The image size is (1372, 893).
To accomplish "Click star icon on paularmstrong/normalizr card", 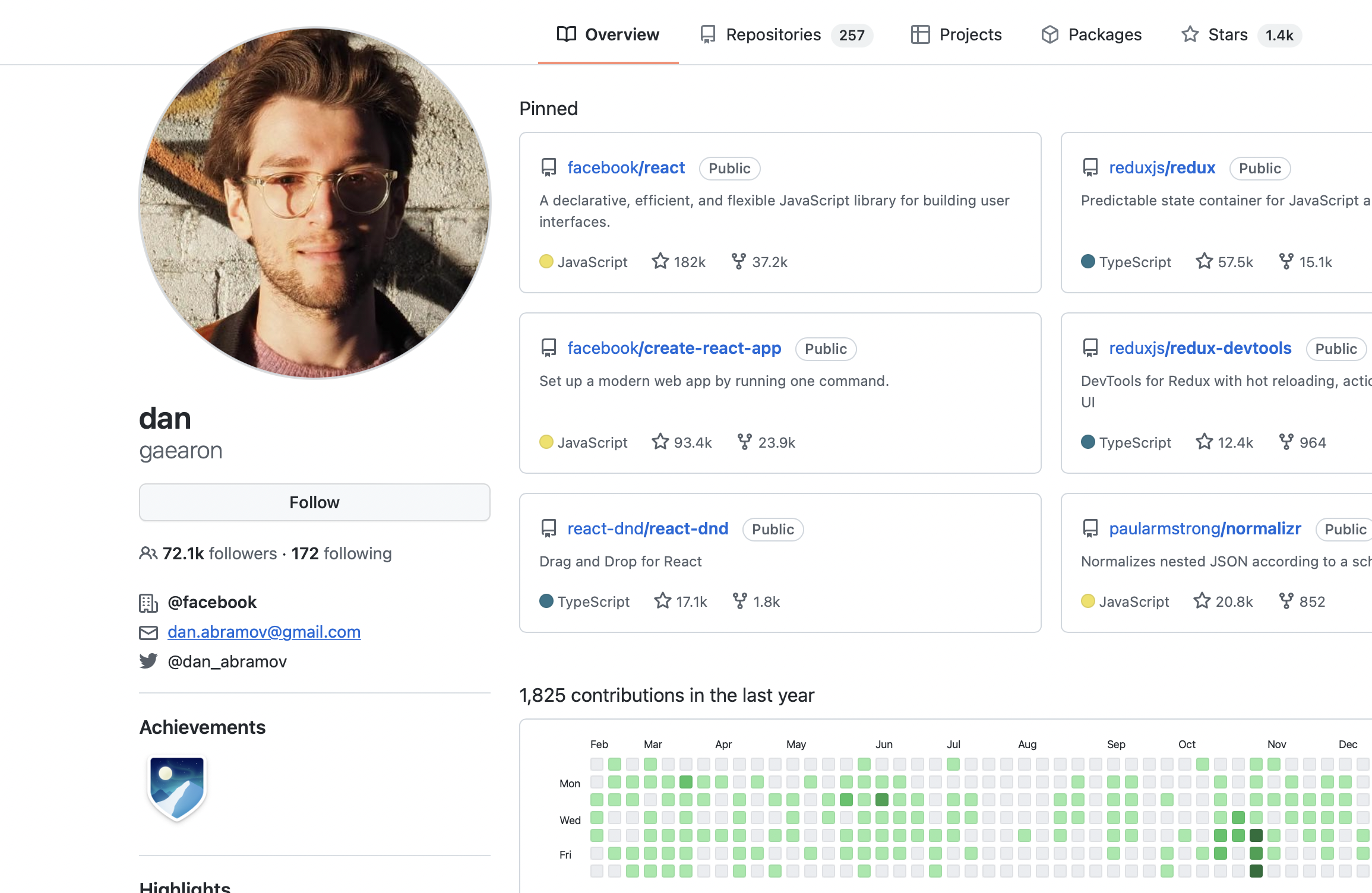I will (x=1202, y=601).
